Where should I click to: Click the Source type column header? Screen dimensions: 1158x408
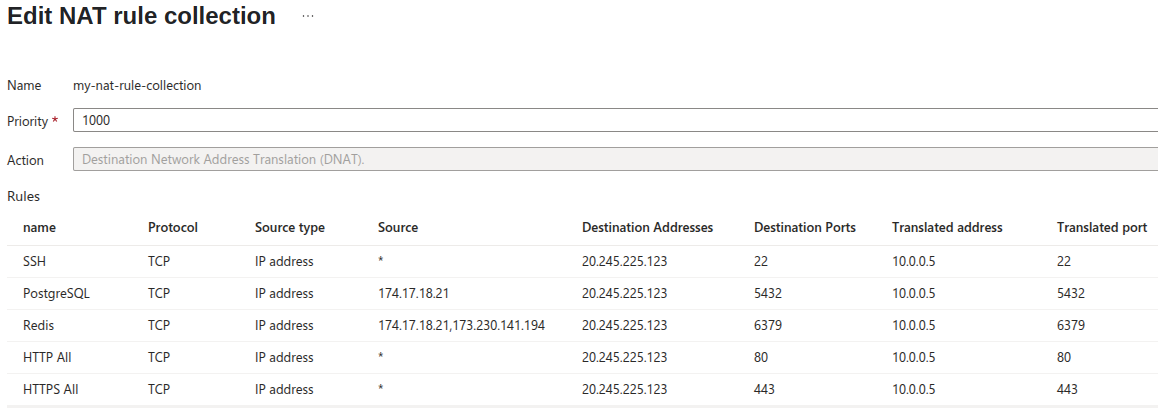tap(289, 227)
